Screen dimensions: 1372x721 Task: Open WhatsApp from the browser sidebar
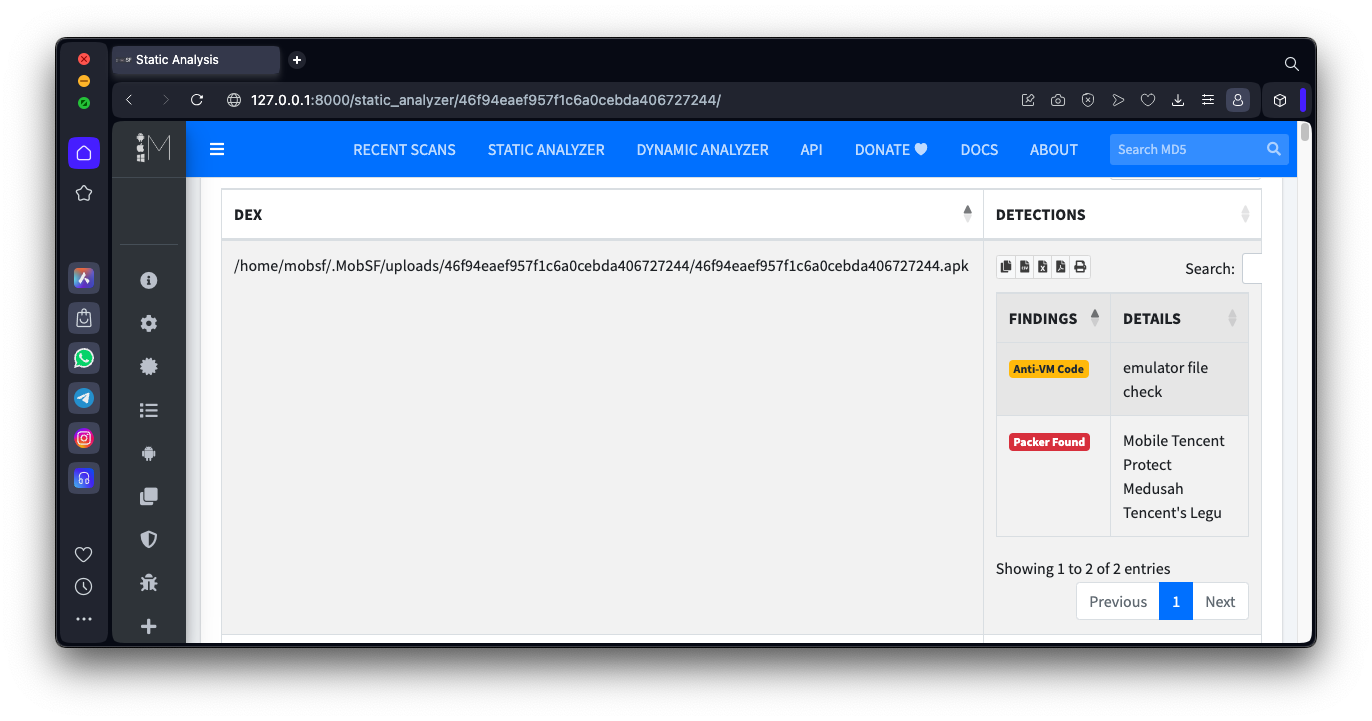click(84, 357)
